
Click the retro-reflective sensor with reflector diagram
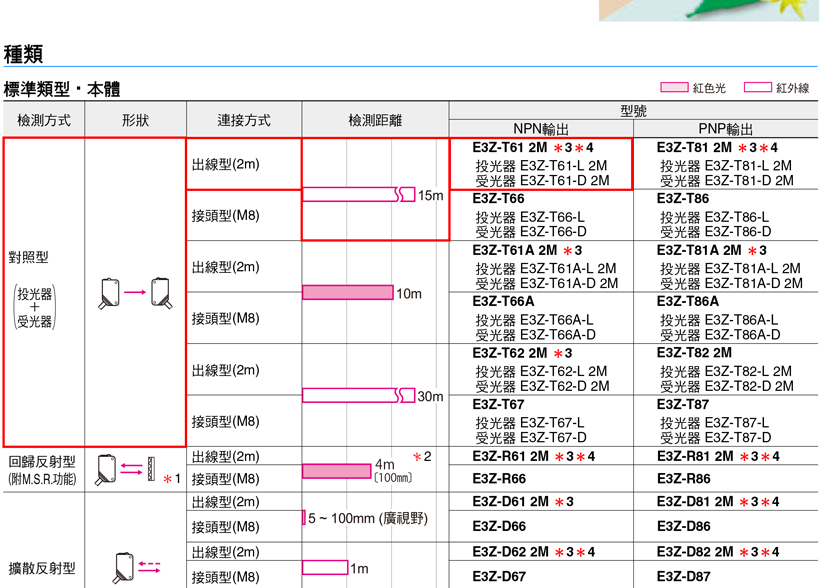point(125,469)
